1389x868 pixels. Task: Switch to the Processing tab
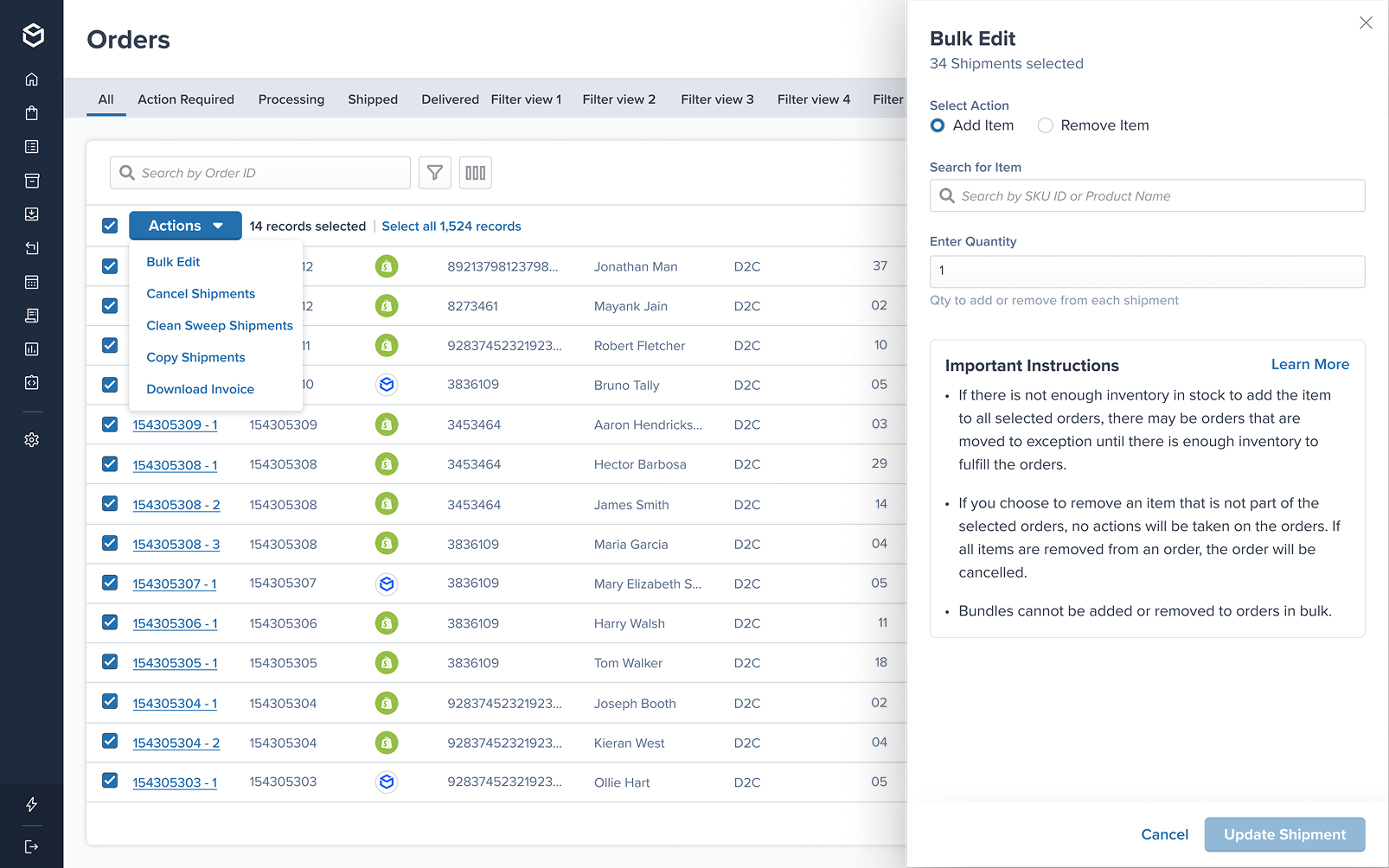[x=291, y=99]
